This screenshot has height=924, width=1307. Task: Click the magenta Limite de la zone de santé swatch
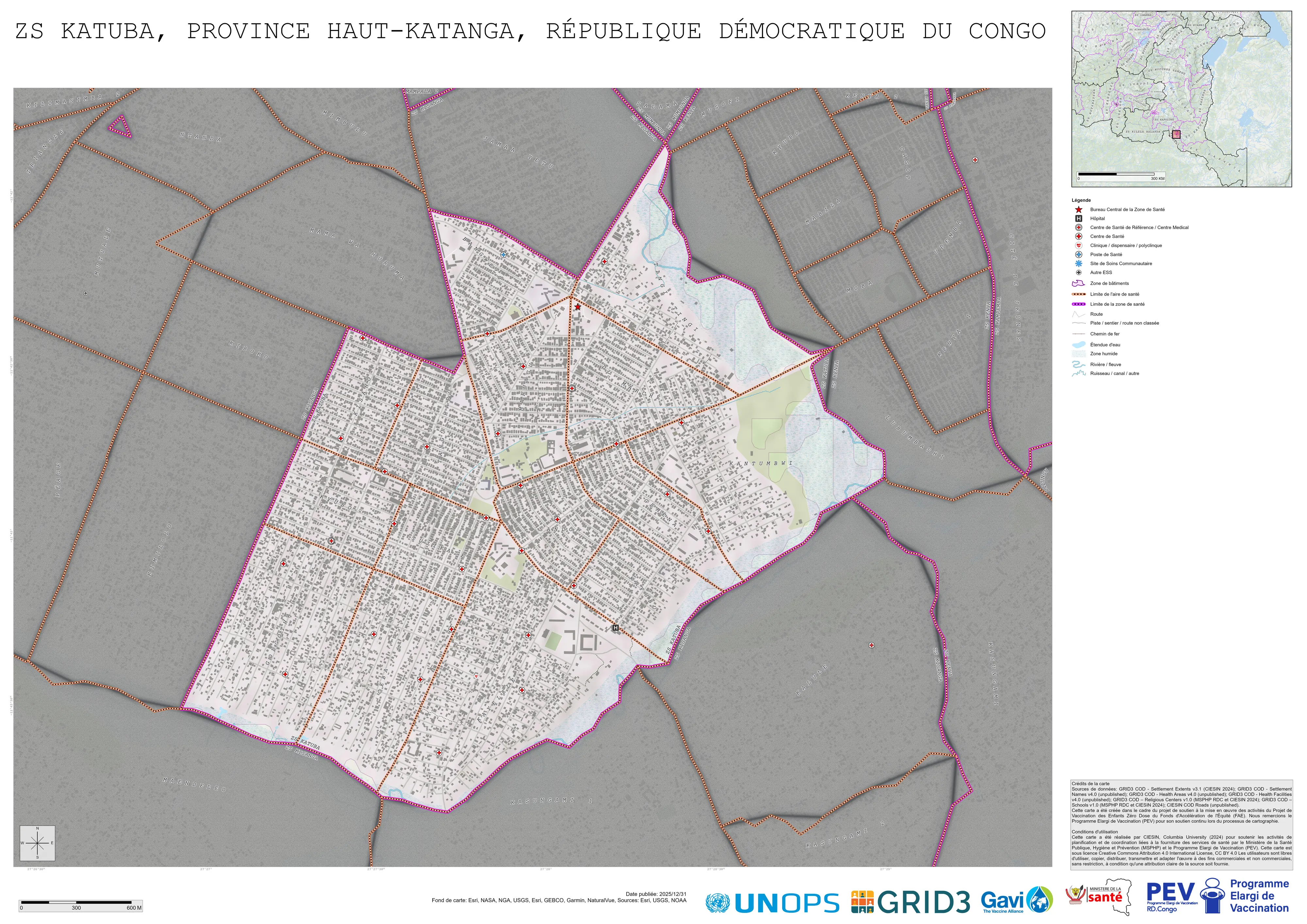point(1079,304)
